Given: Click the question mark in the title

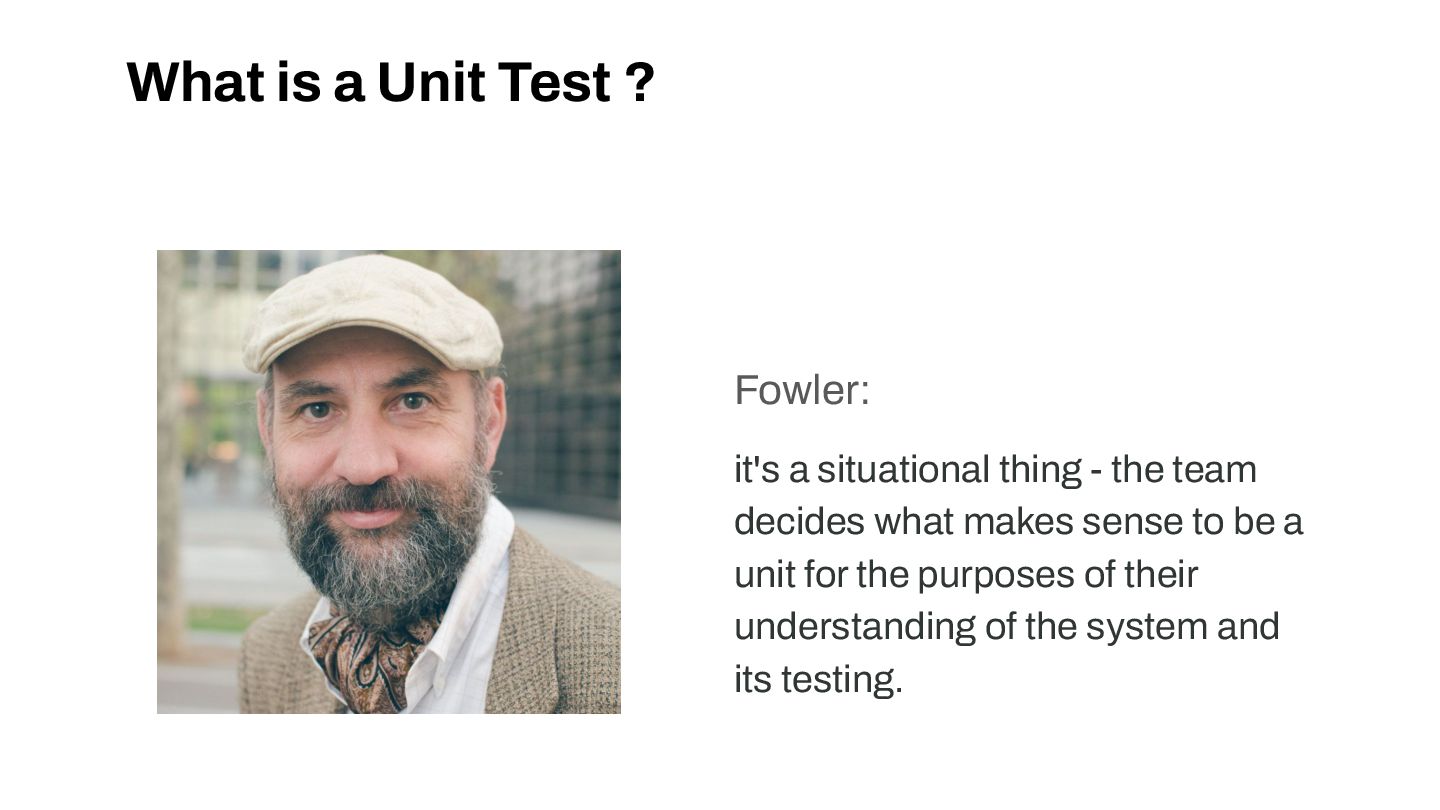Looking at the screenshot, I should [x=643, y=82].
